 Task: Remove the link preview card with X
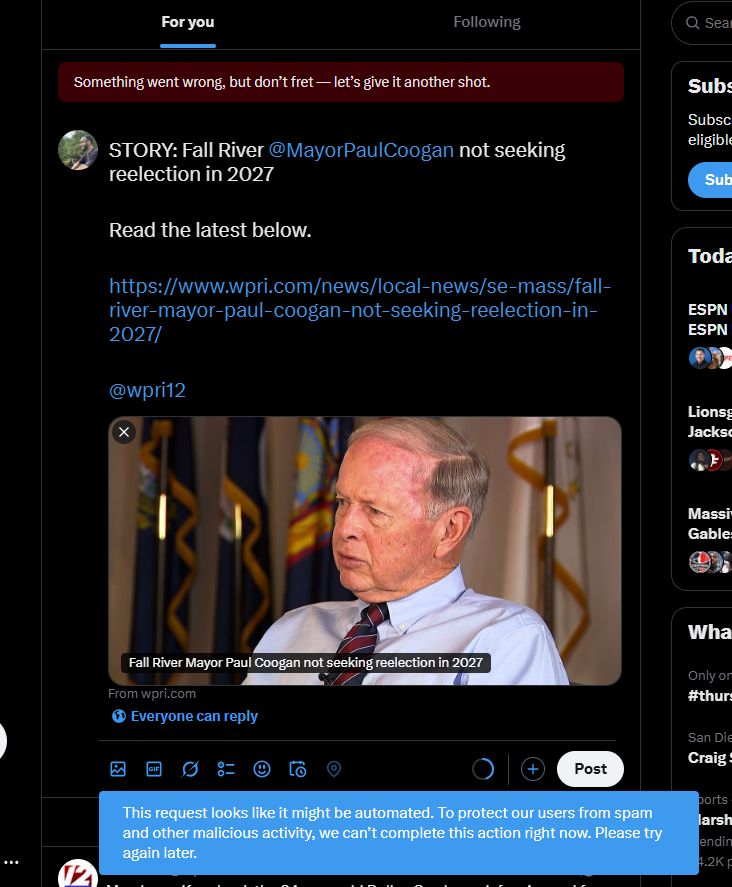124,432
